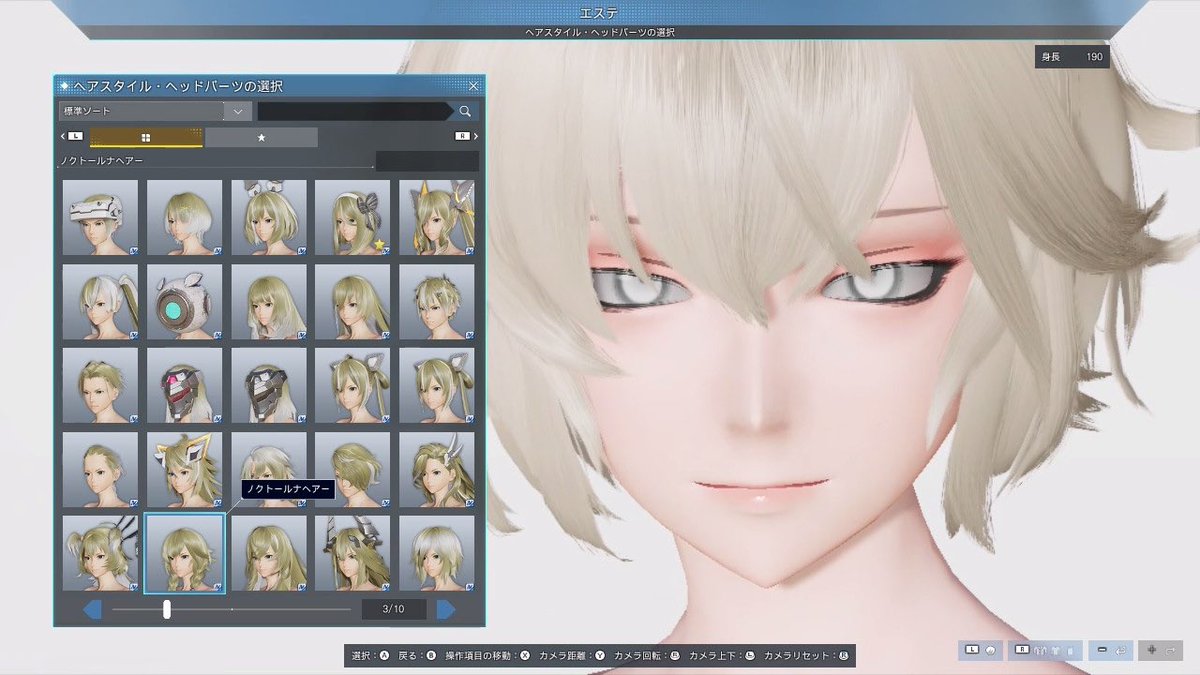The image size is (1200, 675).
Task: Click the plus redo button at bottom right
Action: [x=1161, y=651]
